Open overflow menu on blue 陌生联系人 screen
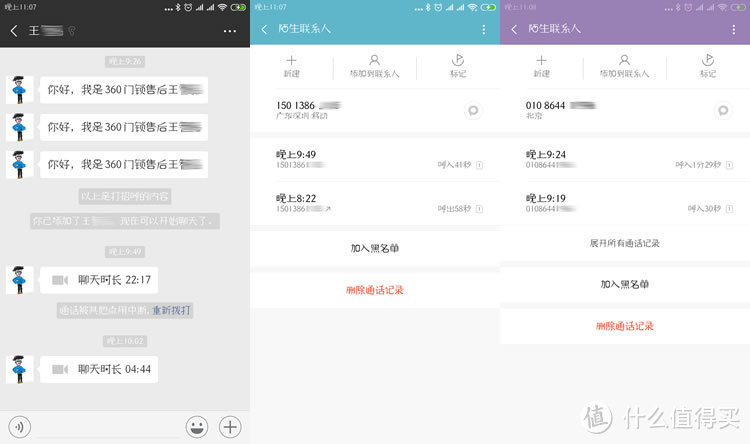Image resolution: width=750 pixels, height=444 pixels. pyautogui.click(x=484, y=30)
